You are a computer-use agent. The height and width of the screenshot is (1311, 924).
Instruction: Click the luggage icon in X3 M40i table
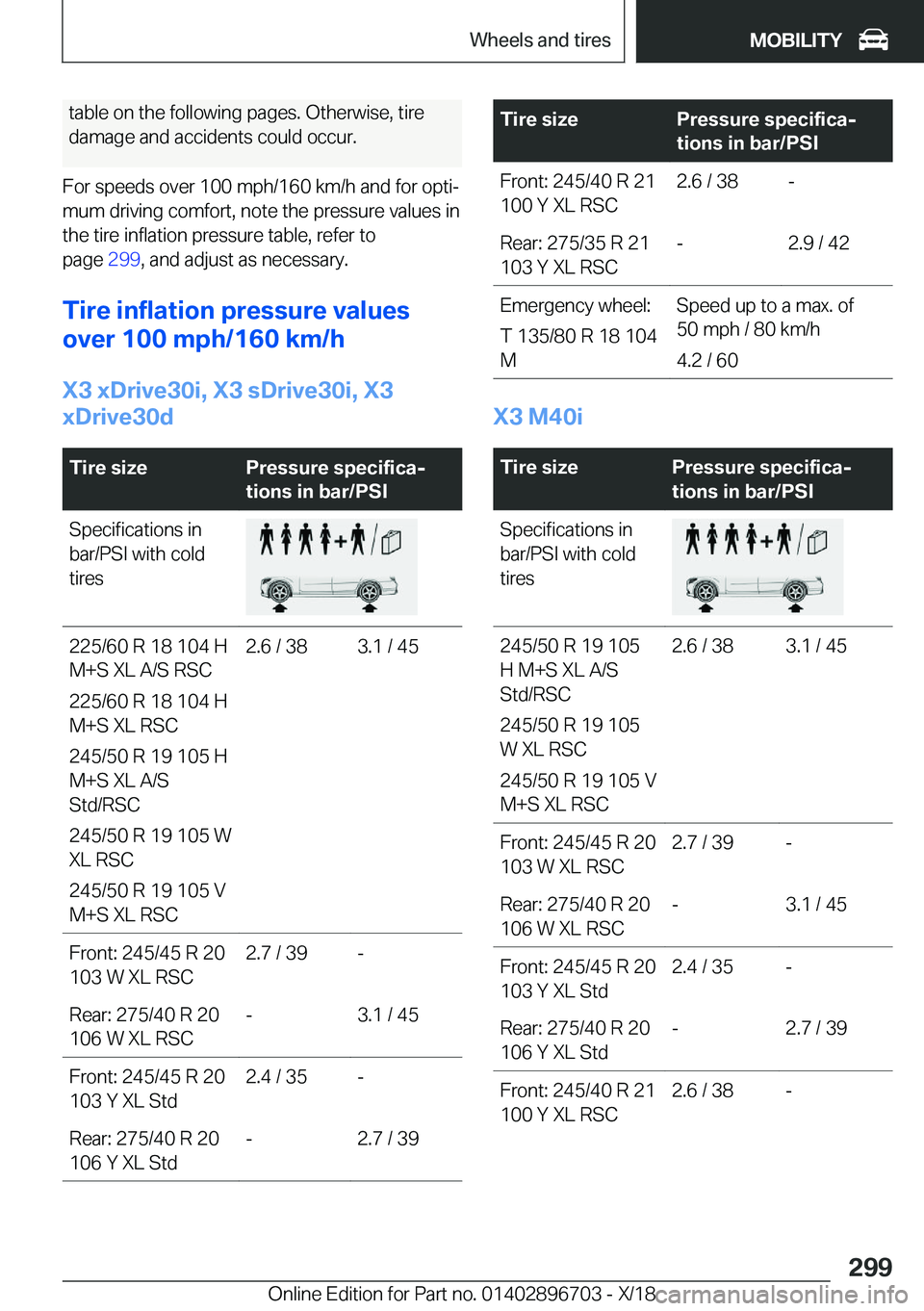817,542
